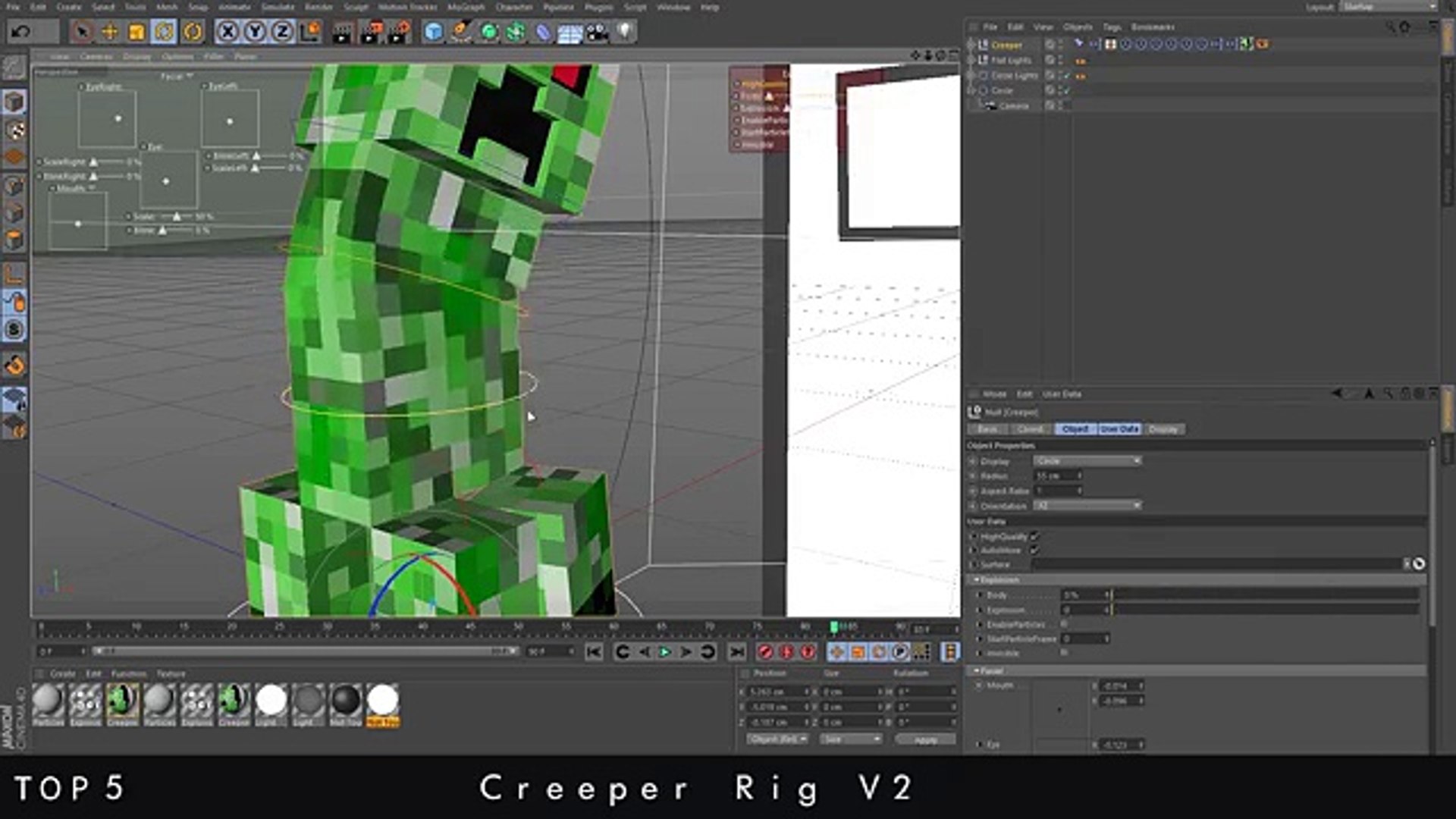Open the Display shape dropdown showing Circle
This screenshot has height=819, width=1456.
1087,460
